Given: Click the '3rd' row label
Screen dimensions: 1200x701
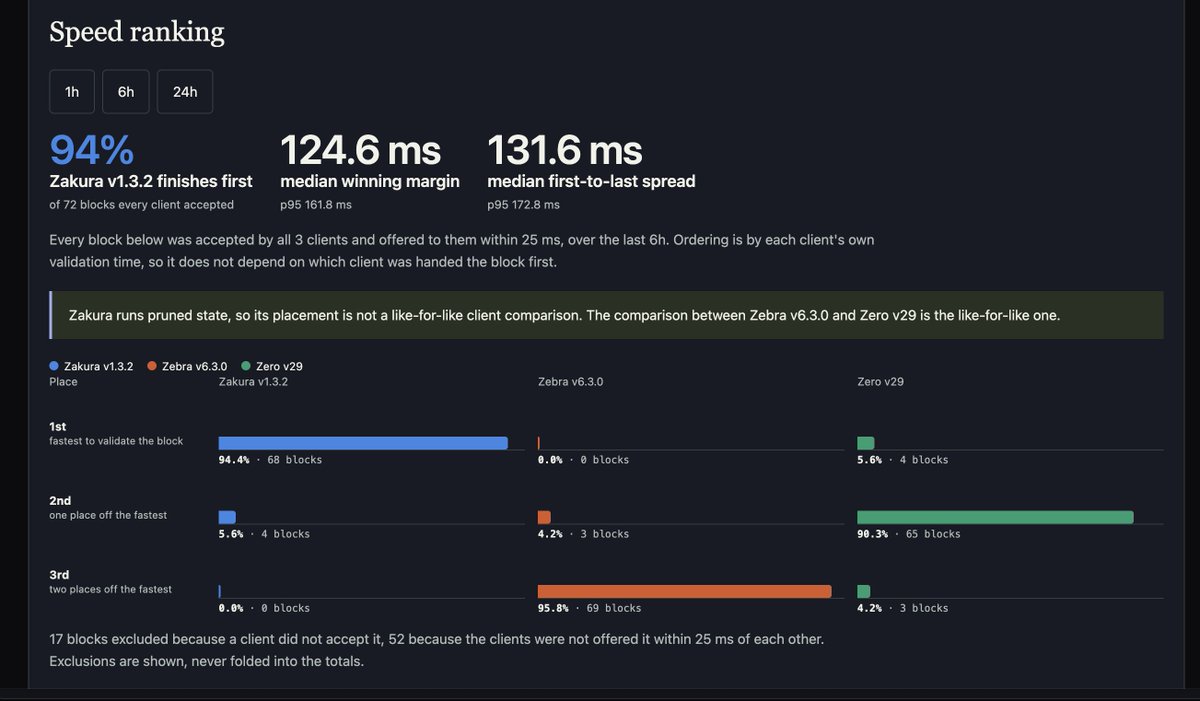Looking at the screenshot, I should tap(59, 574).
